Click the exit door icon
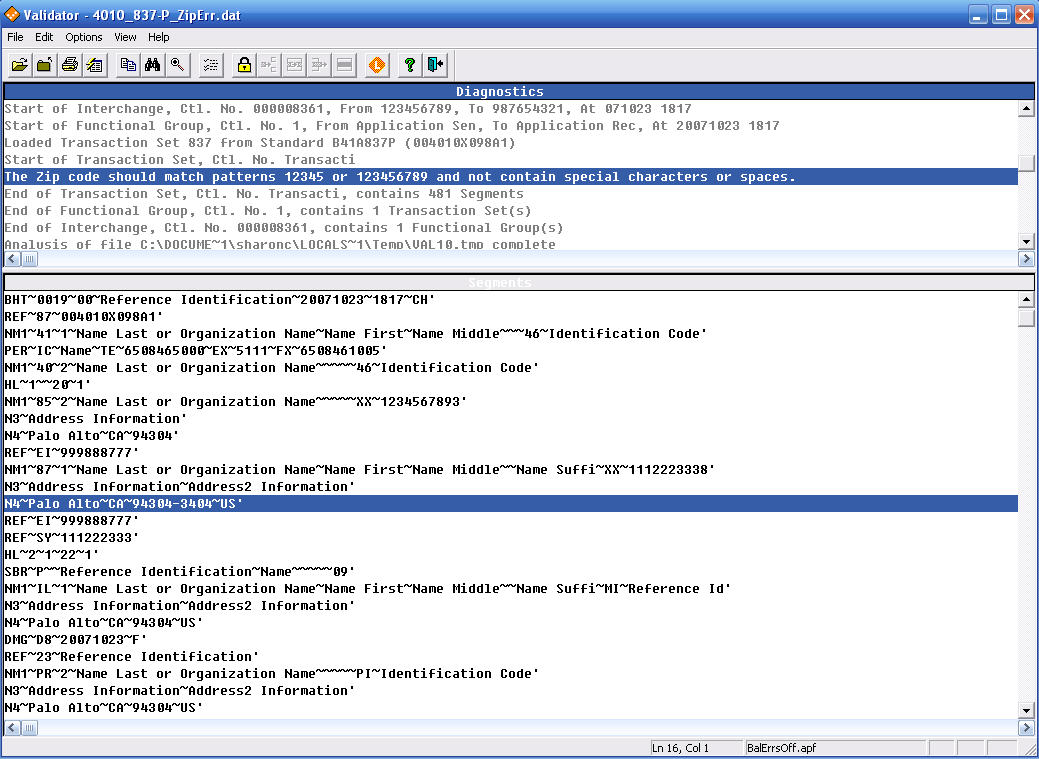Screen dimensions: 1039x759 click(435, 65)
